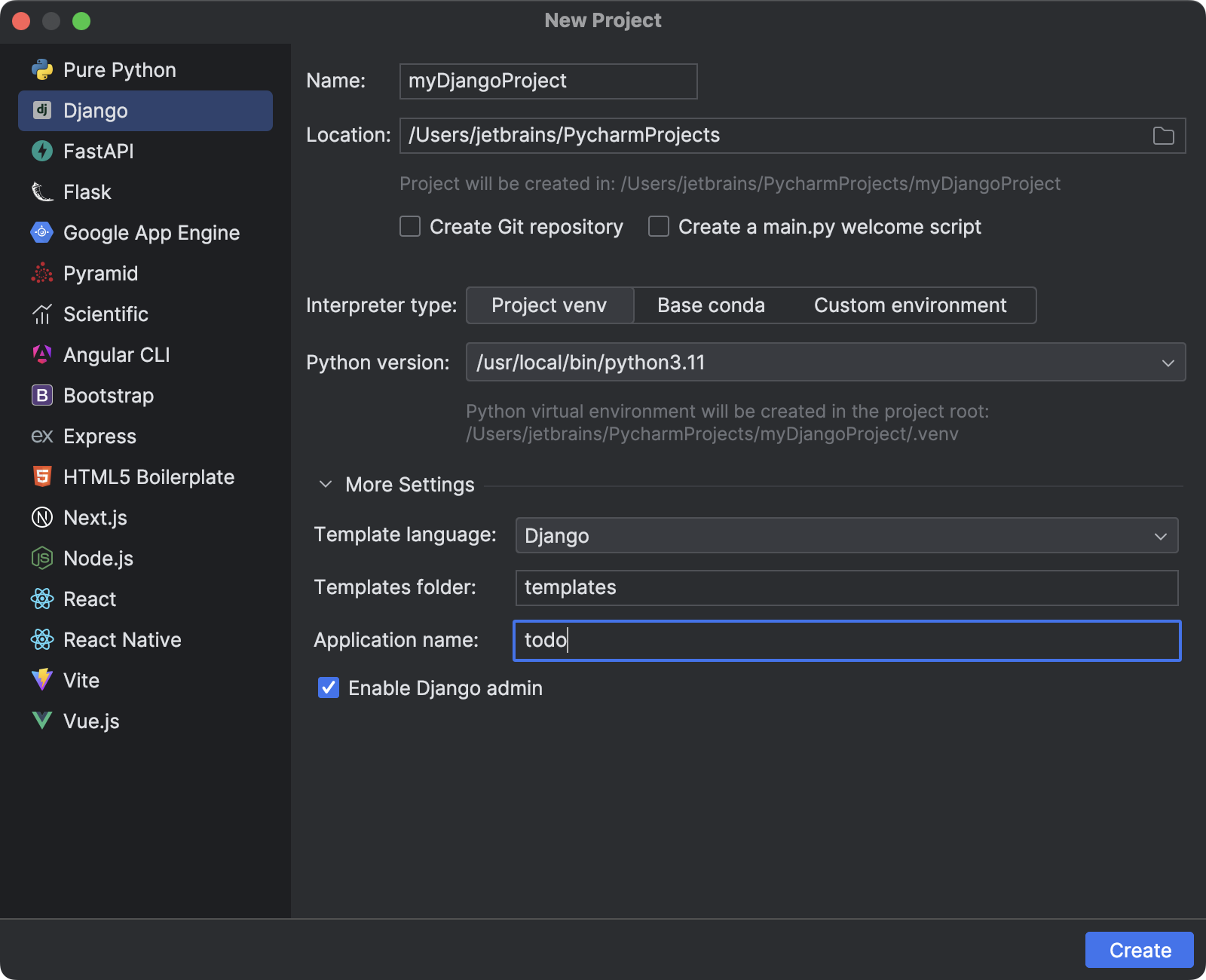Select the Pyramid framework icon

click(42, 274)
